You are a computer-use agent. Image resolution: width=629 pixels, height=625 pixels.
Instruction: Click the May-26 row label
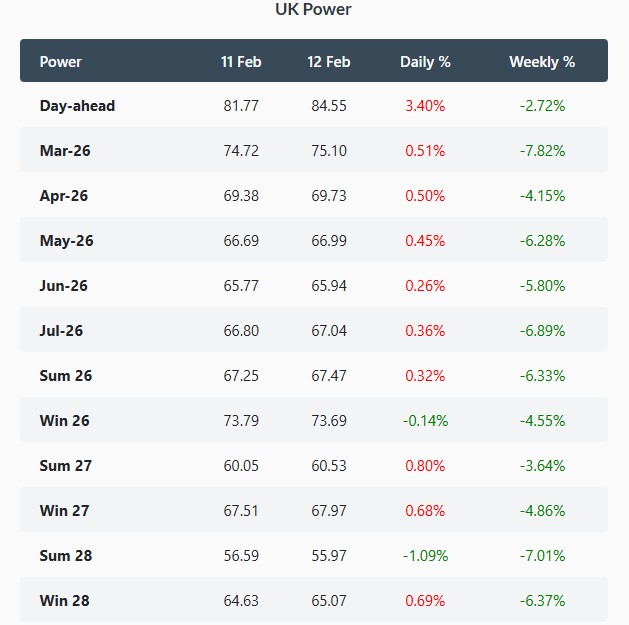[x=66, y=241]
